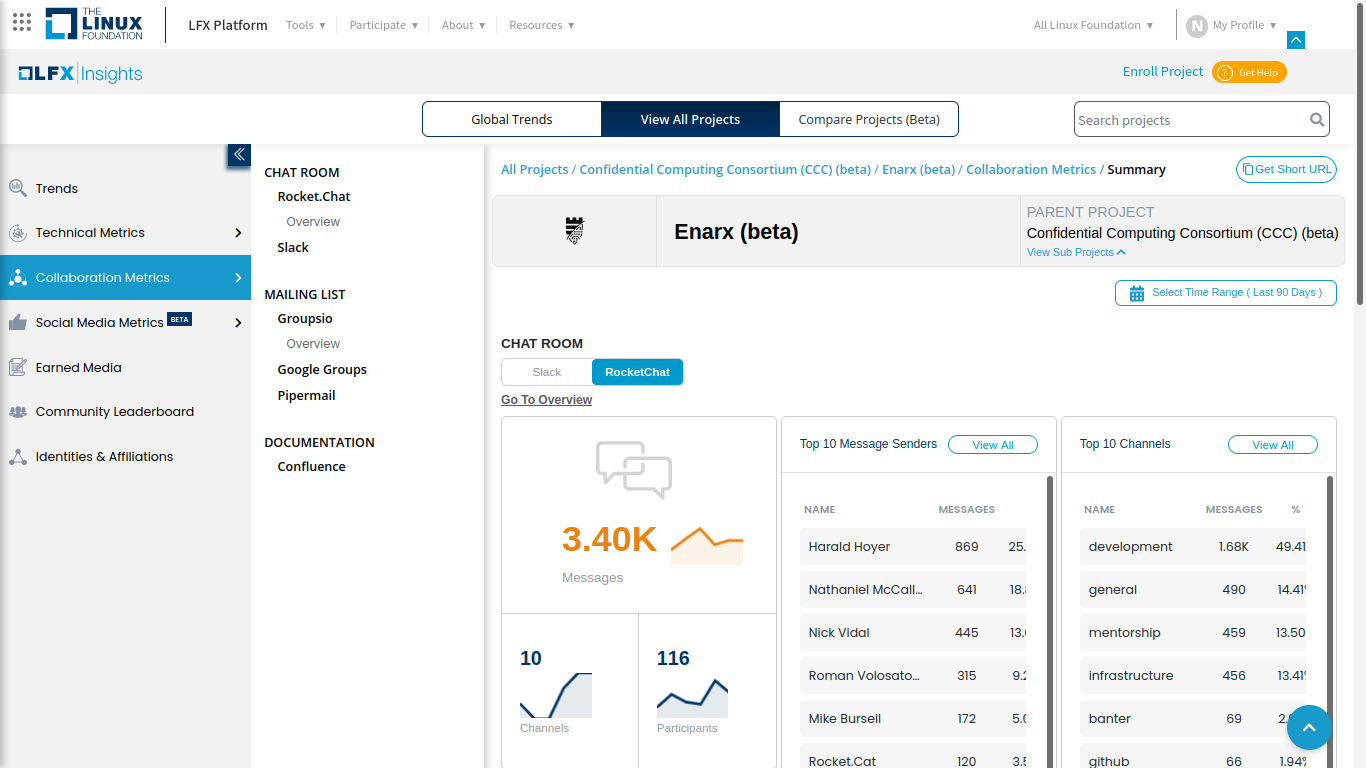
Task: Open the About dropdown menu
Action: [464, 25]
